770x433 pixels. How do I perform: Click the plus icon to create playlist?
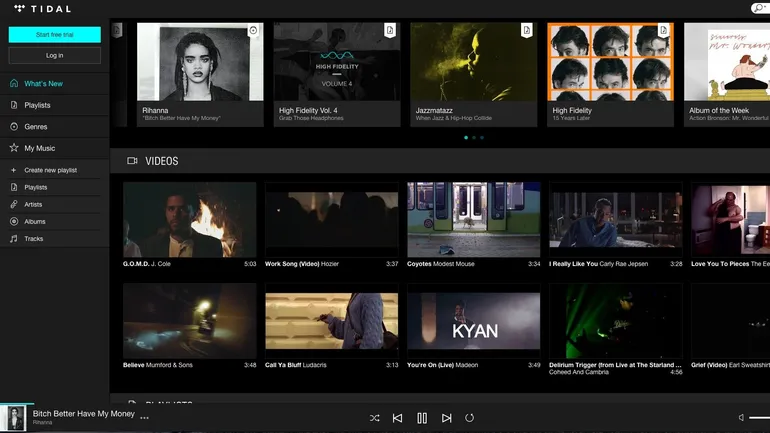tap(13, 170)
